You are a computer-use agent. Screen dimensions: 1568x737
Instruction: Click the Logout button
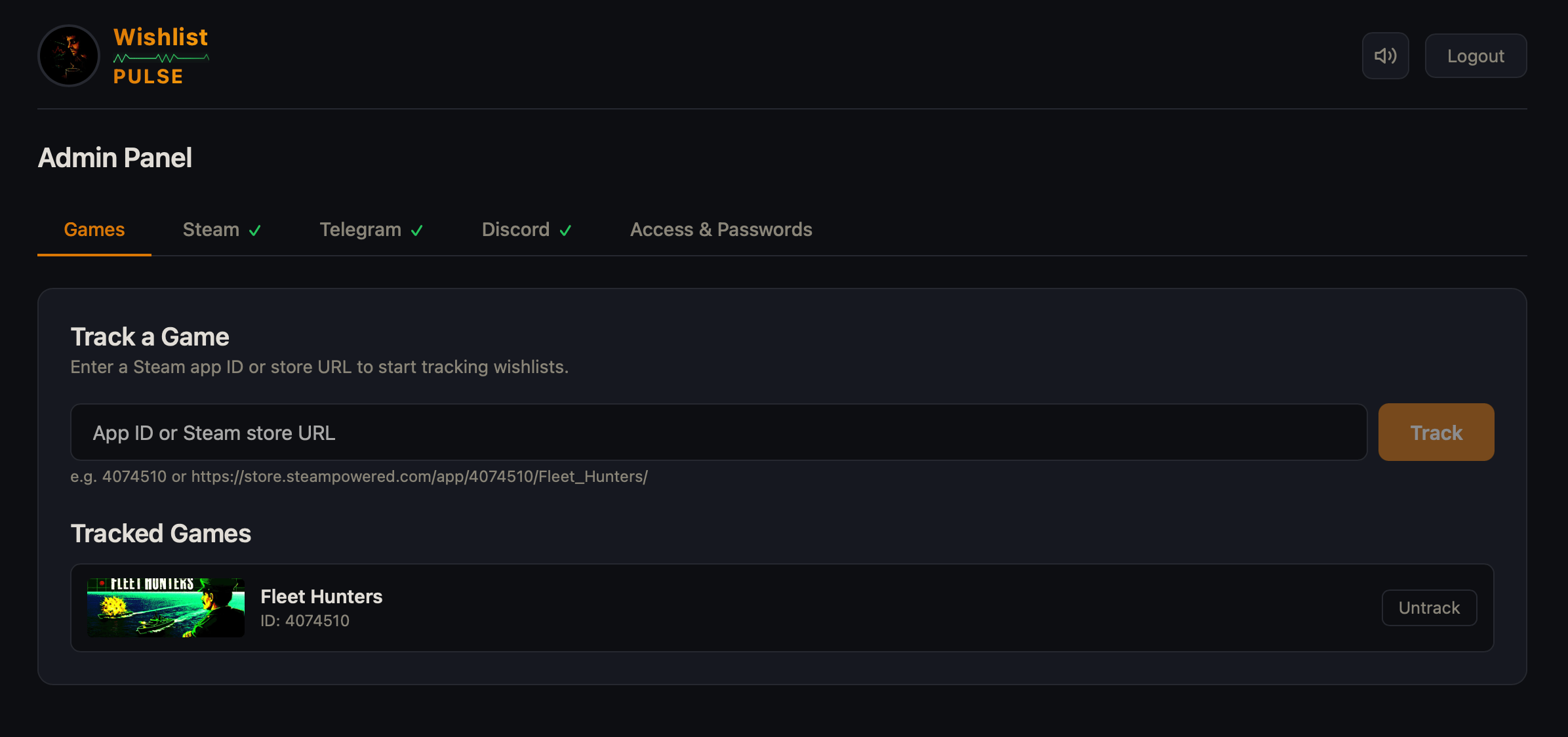click(1475, 56)
